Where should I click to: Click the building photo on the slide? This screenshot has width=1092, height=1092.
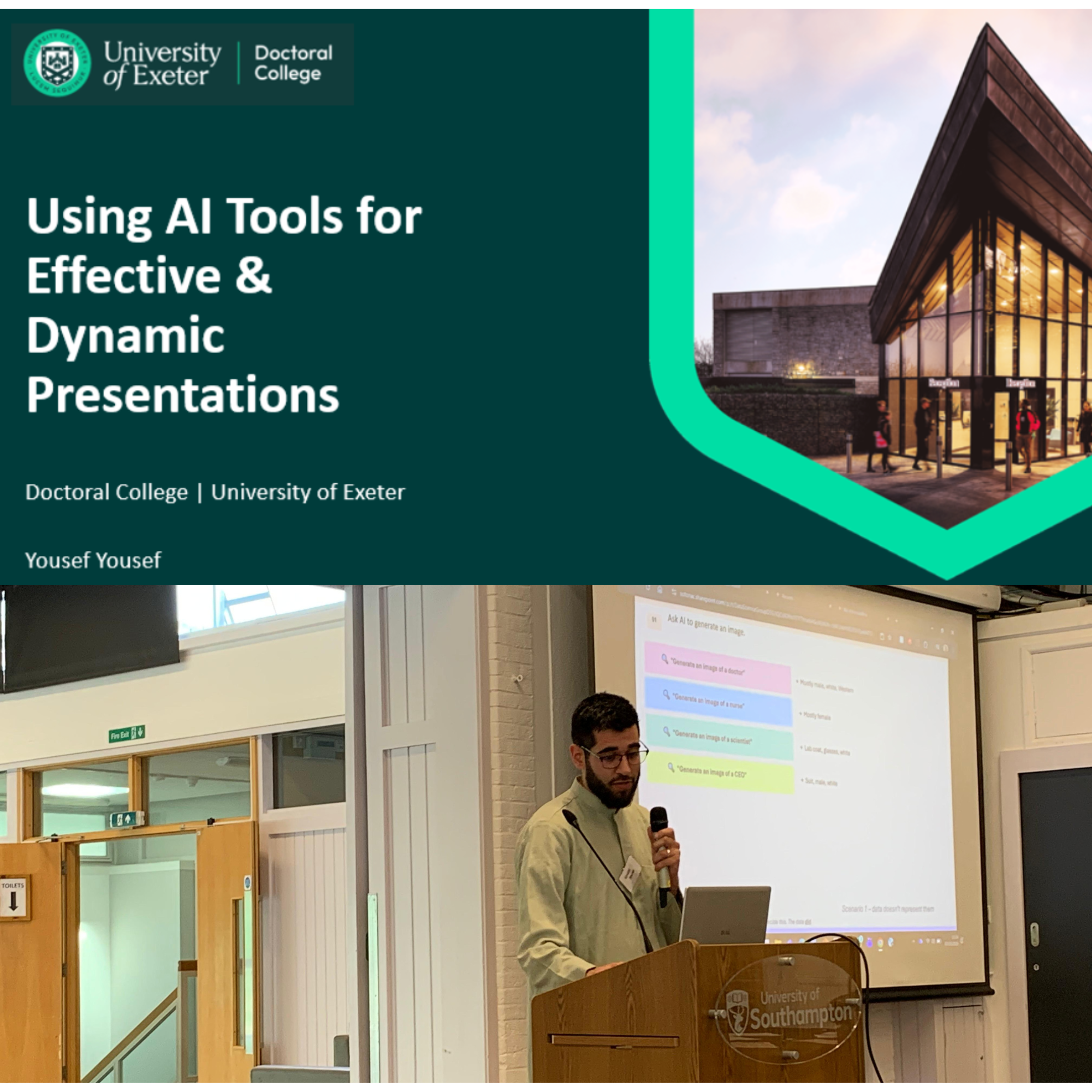[x=893, y=269]
